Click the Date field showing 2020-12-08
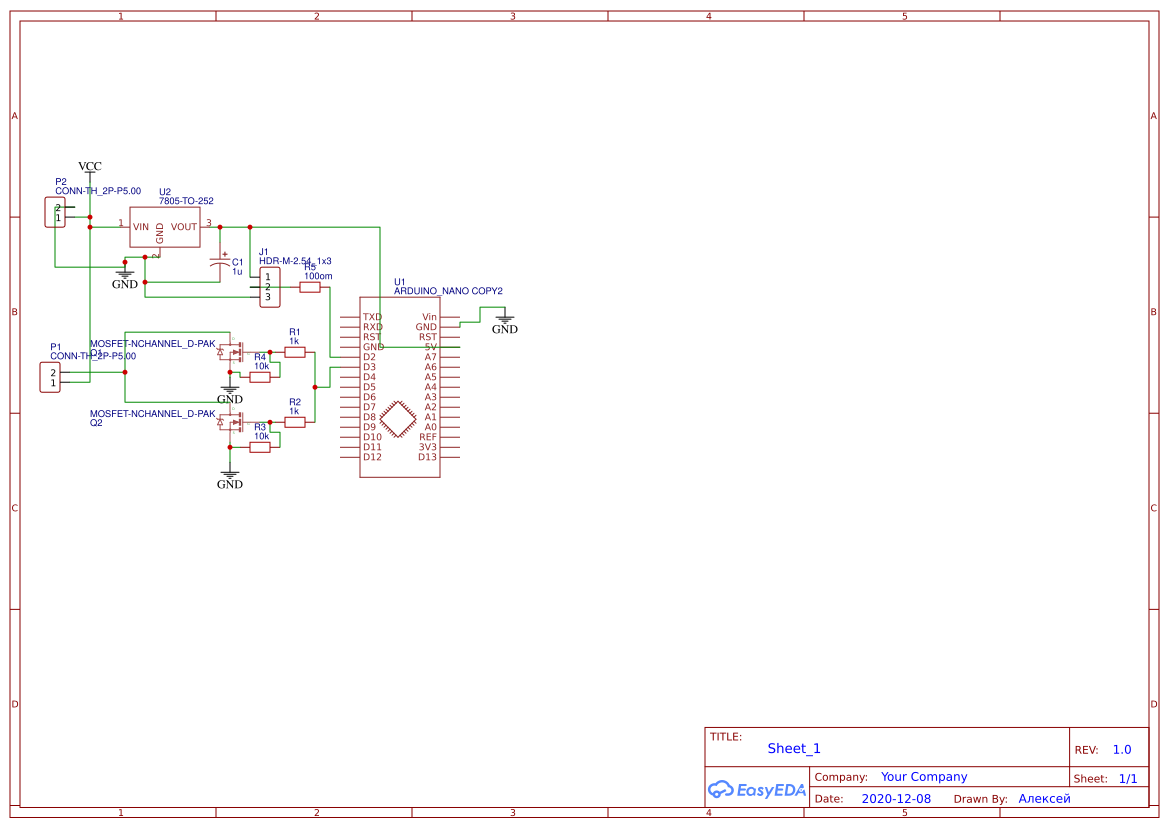This screenshot has width=1169, height=828. pyautogui.click(x=895, y=798)
